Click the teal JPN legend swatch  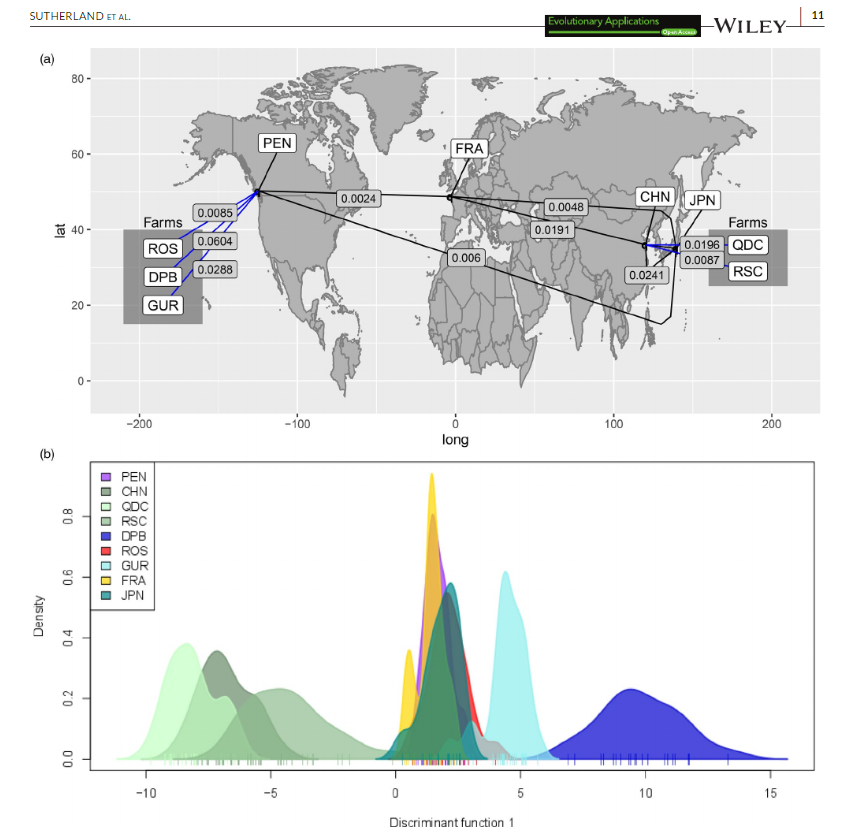[107, 595]
